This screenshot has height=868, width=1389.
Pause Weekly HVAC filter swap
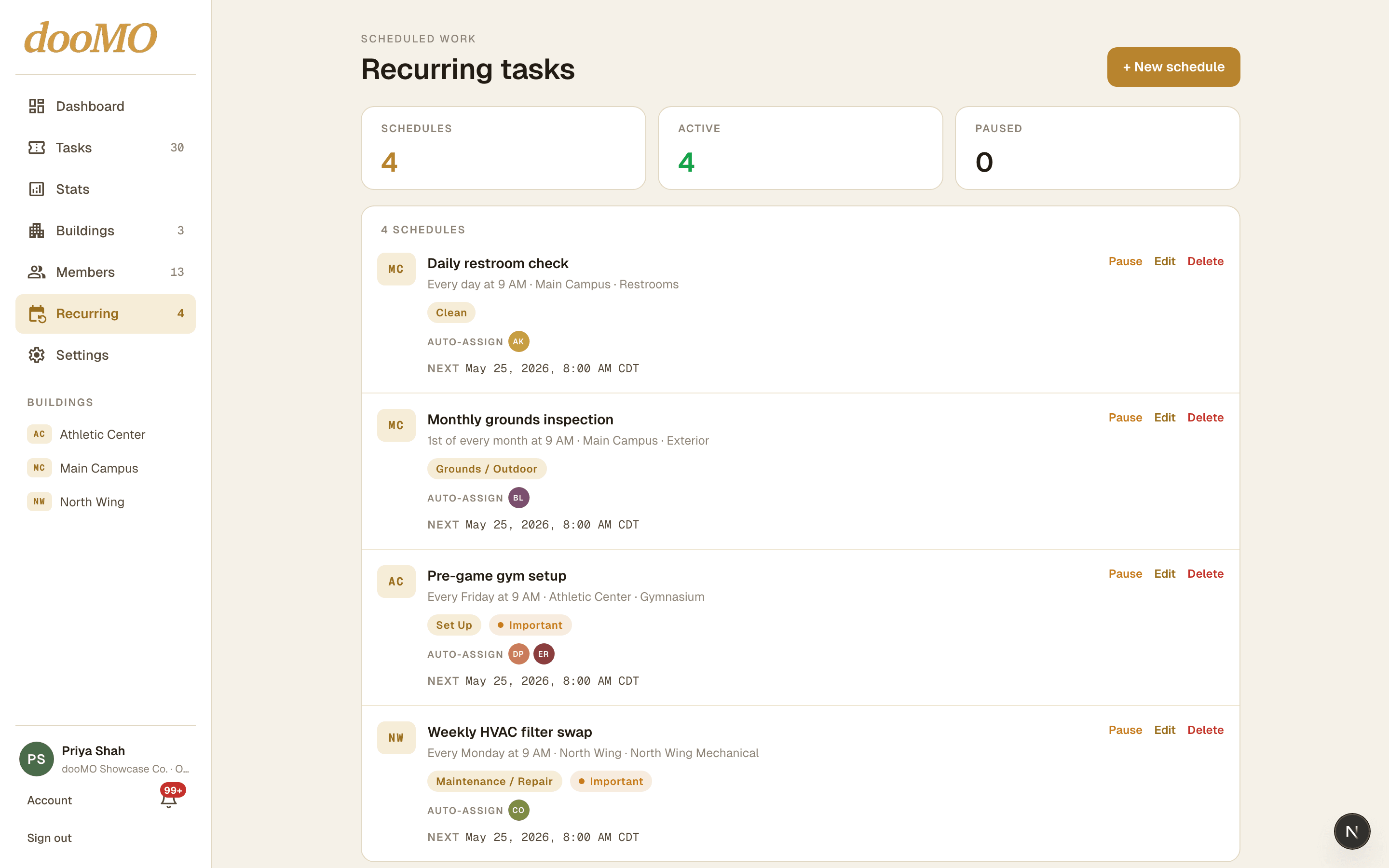pyautogui.click(x=1125, y=730)
